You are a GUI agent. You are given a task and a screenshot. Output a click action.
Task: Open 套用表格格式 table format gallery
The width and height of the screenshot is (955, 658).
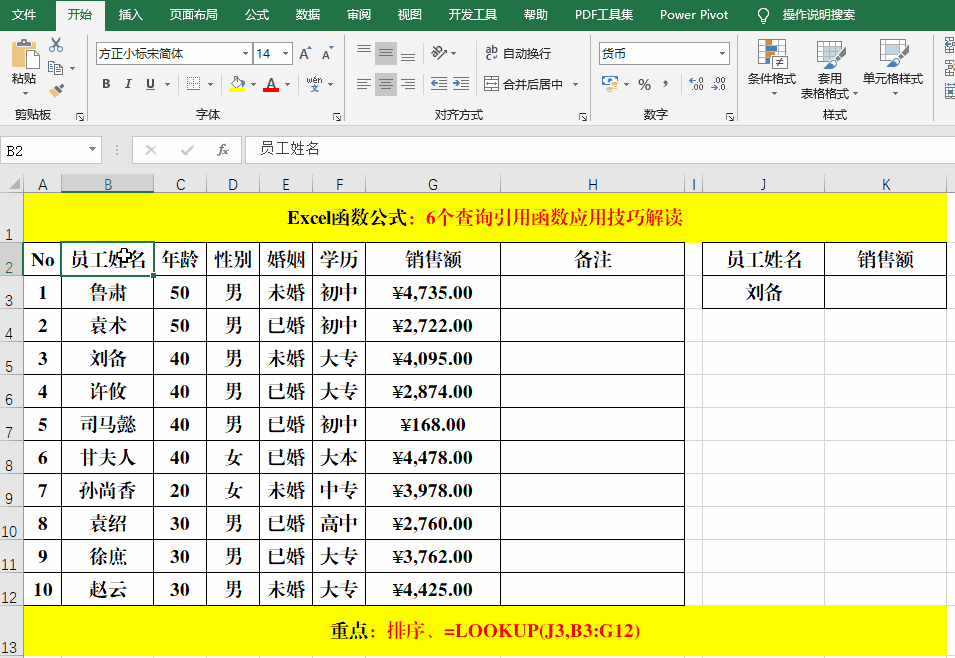coord(829,68)
